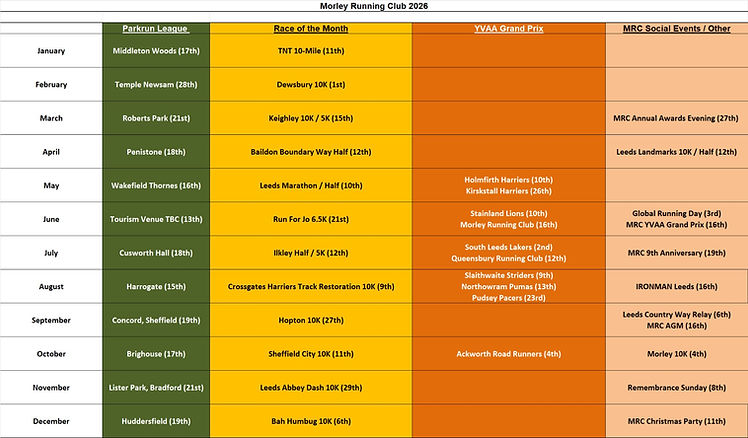Click 'Run For Jo 6.5K (21st)' cell
Image resolution: width=748 pixels, height=438 pixels.
pyautogui.click(x=311, y=219)
